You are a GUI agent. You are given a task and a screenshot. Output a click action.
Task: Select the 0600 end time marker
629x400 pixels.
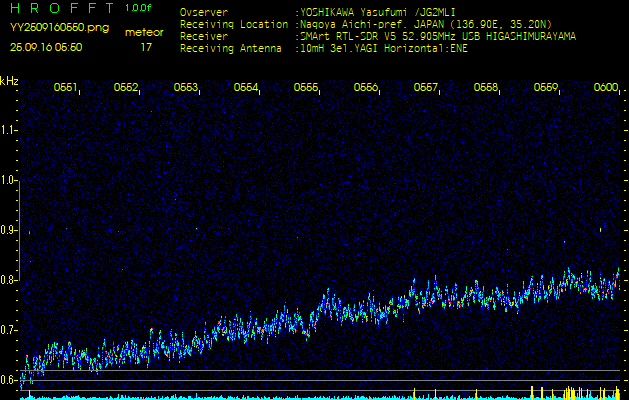pos(606,88)
